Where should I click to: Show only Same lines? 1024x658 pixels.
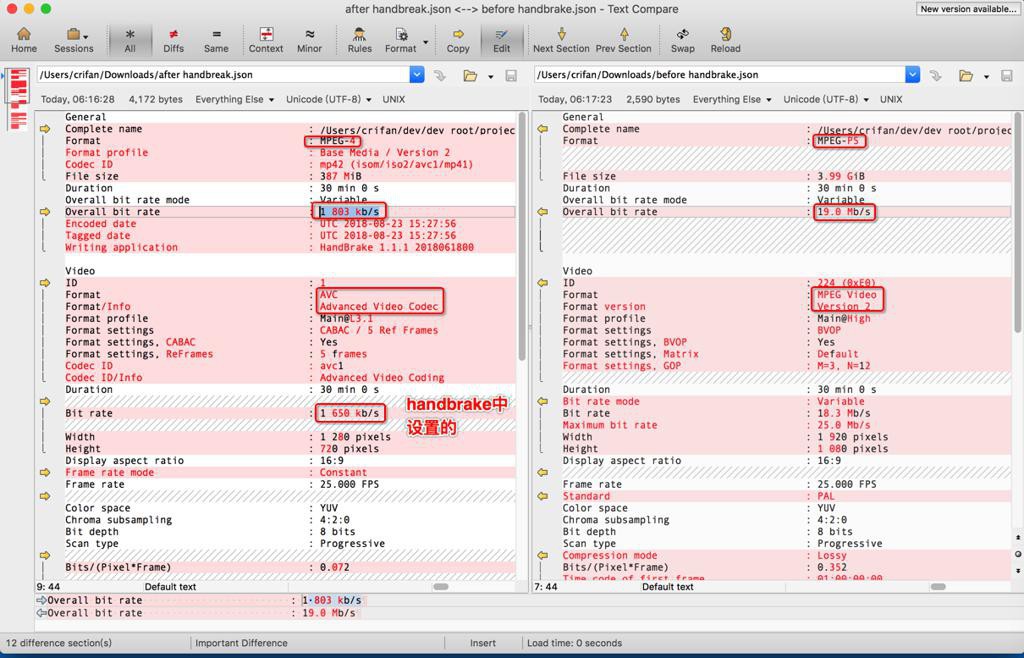pyautogui.click(x=216, y=40)
